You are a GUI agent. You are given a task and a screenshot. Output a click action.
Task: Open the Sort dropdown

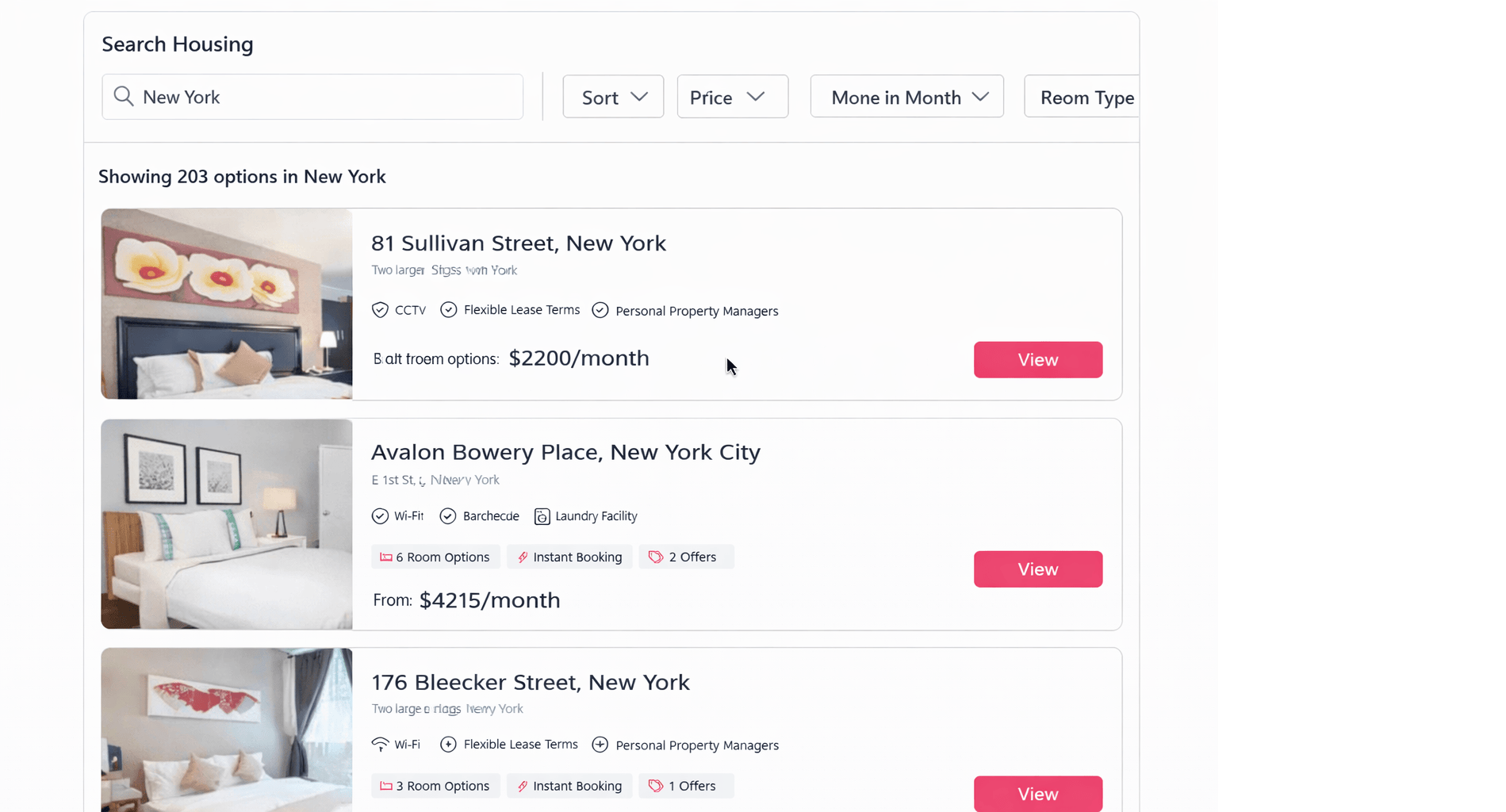(x=613, y=97)
